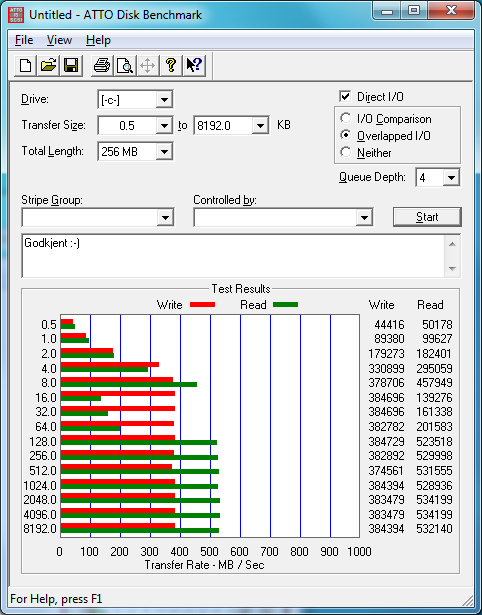Open a saved benchmark file icon
Screen dimensions: 482x615
(48, 65)
